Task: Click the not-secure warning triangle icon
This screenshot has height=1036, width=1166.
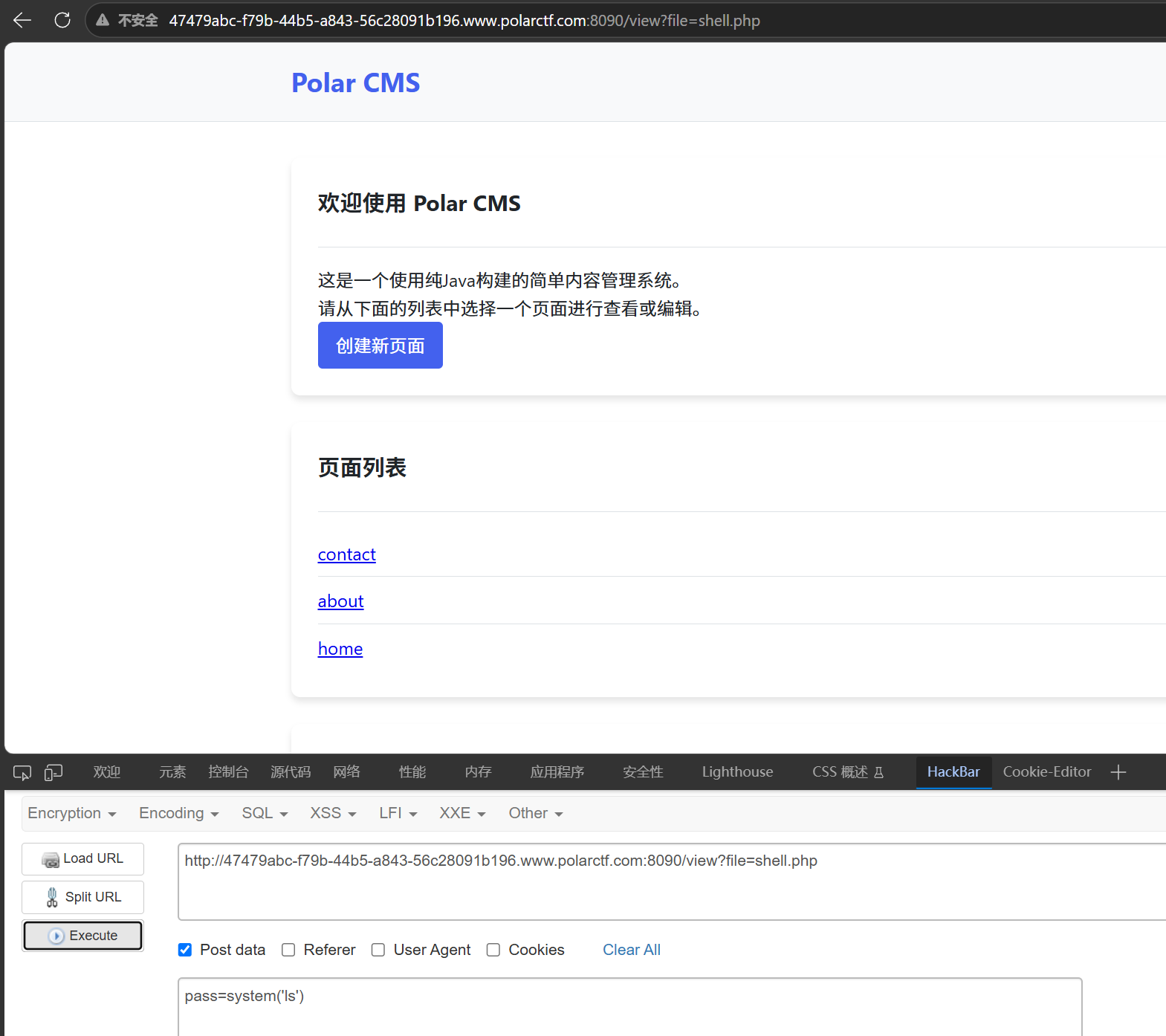Action: point(103,20)
